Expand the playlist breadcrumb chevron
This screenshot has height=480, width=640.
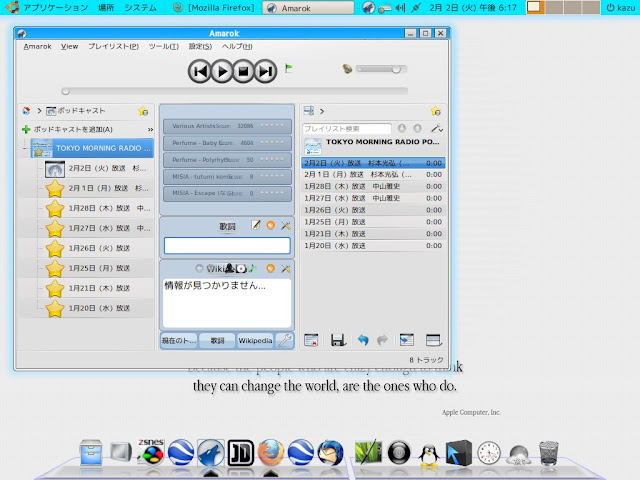coord(322,111)
